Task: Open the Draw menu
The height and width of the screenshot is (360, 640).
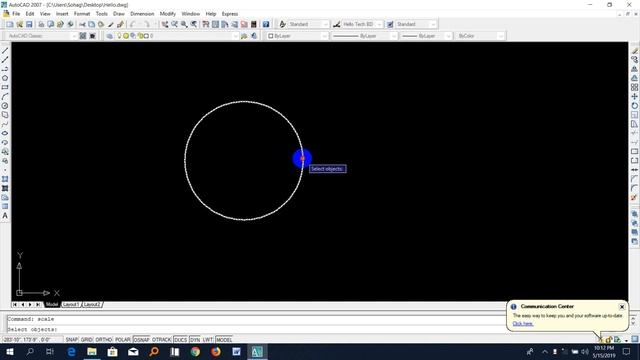Action: click(119, 14)
